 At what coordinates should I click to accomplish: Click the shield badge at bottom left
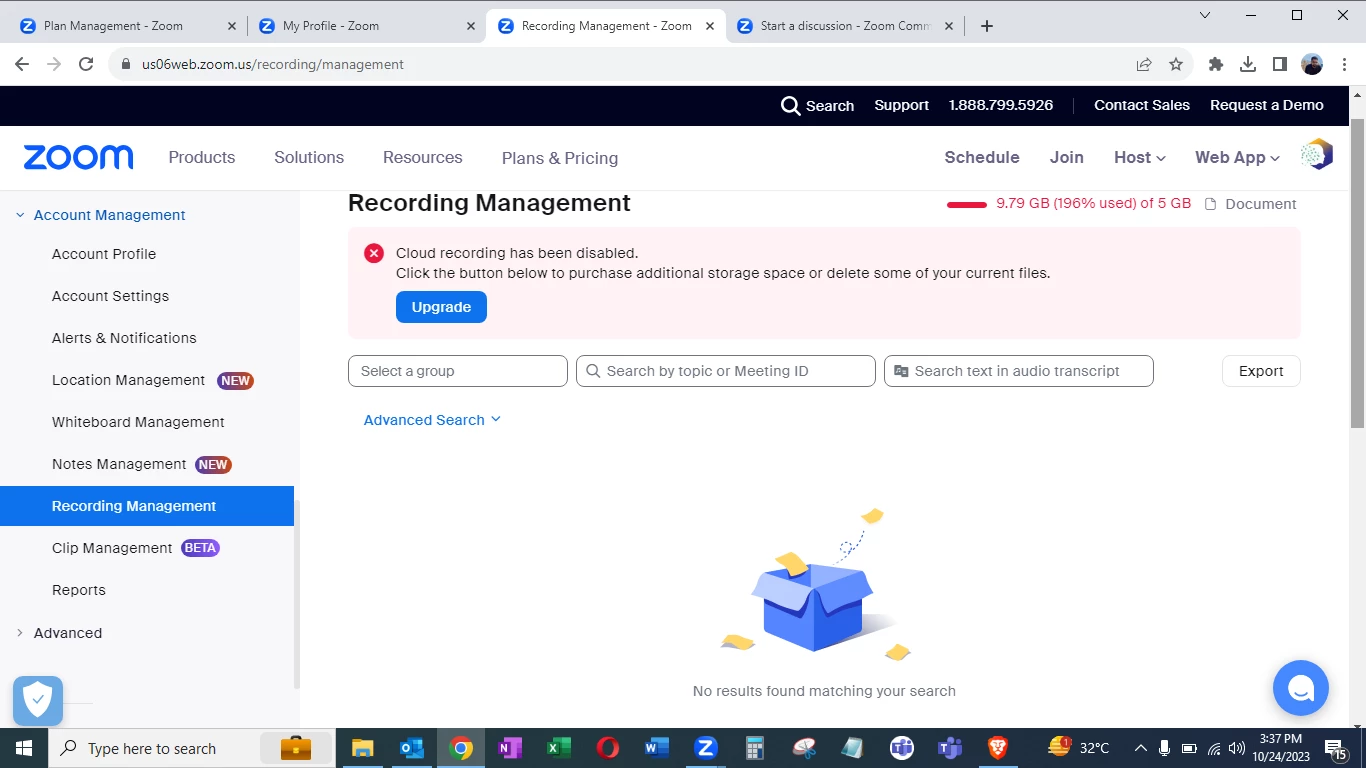click(38, 700)
